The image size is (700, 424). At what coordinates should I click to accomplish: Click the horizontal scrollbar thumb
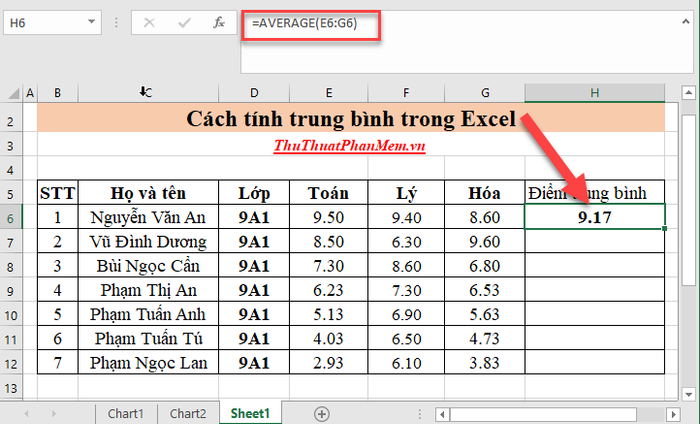click(x=543, y=414)
